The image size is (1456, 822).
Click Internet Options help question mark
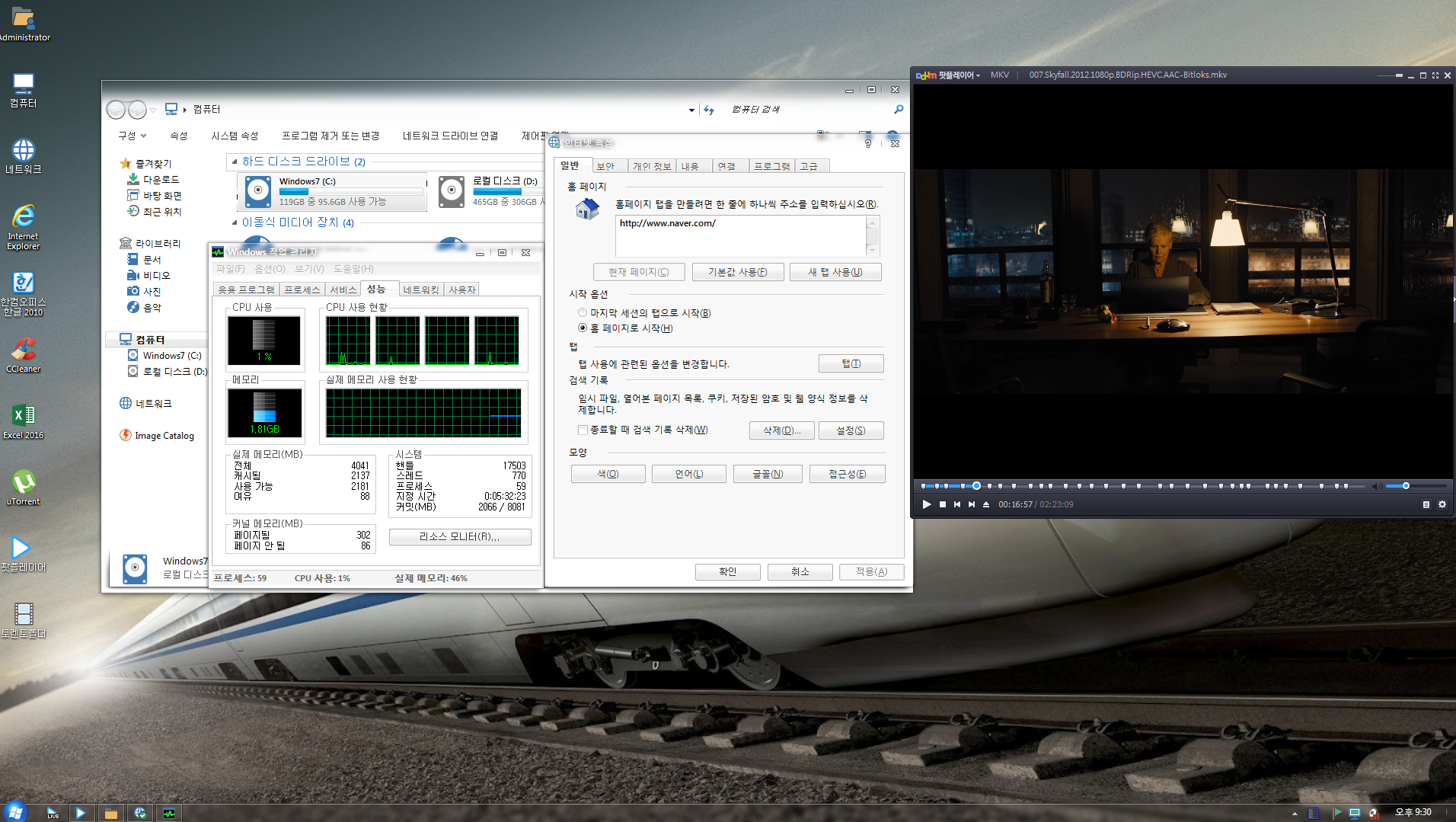[868, 143]
